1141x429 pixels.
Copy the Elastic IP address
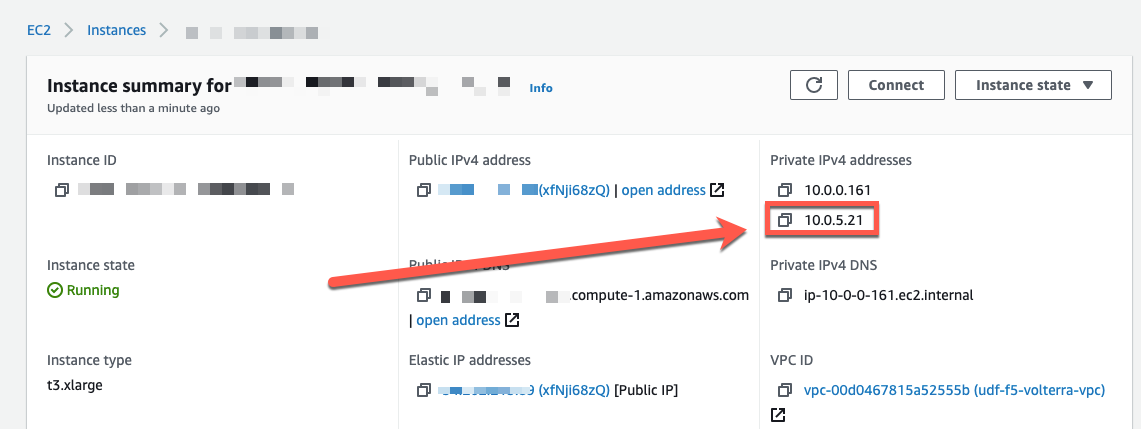pyautogui.click(x=424, y=390)
